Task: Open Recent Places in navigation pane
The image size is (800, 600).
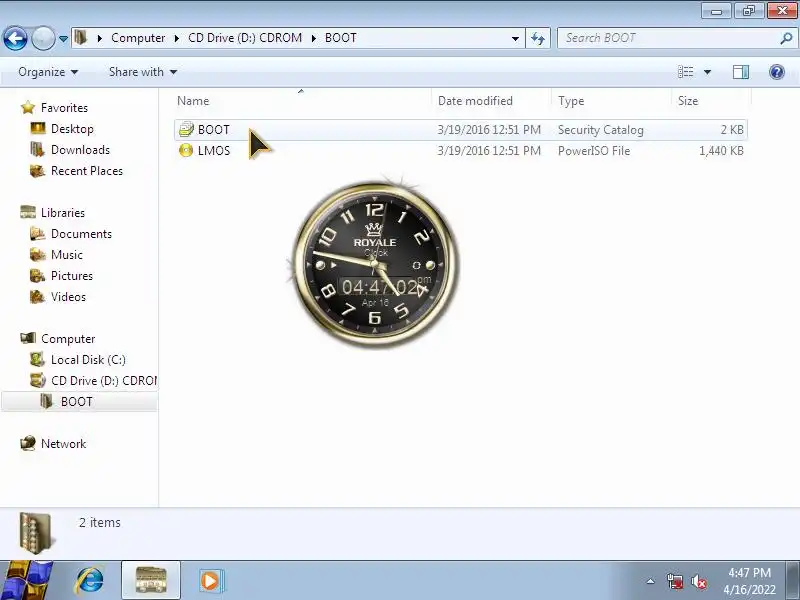Action: pos(87,170)
